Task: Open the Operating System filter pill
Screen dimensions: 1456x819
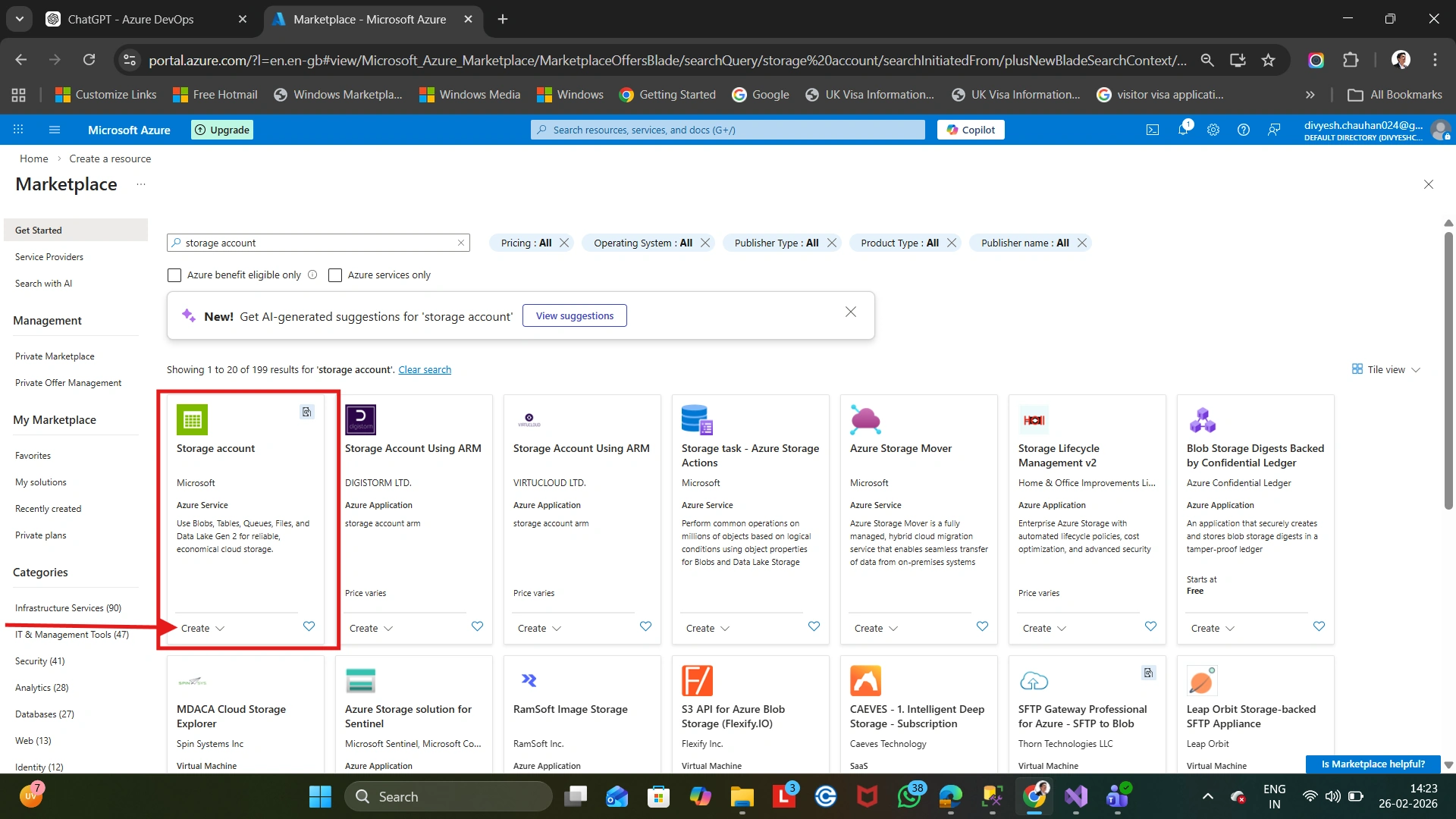Action: (643, 243)
